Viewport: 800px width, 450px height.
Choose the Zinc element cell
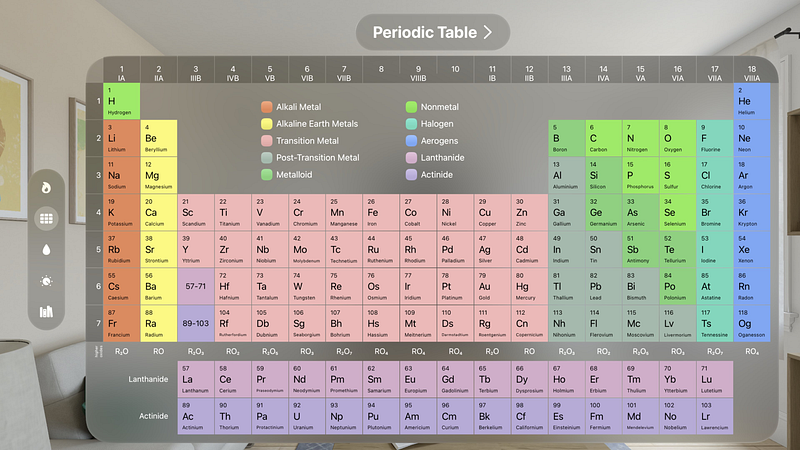tap(529, 212)
